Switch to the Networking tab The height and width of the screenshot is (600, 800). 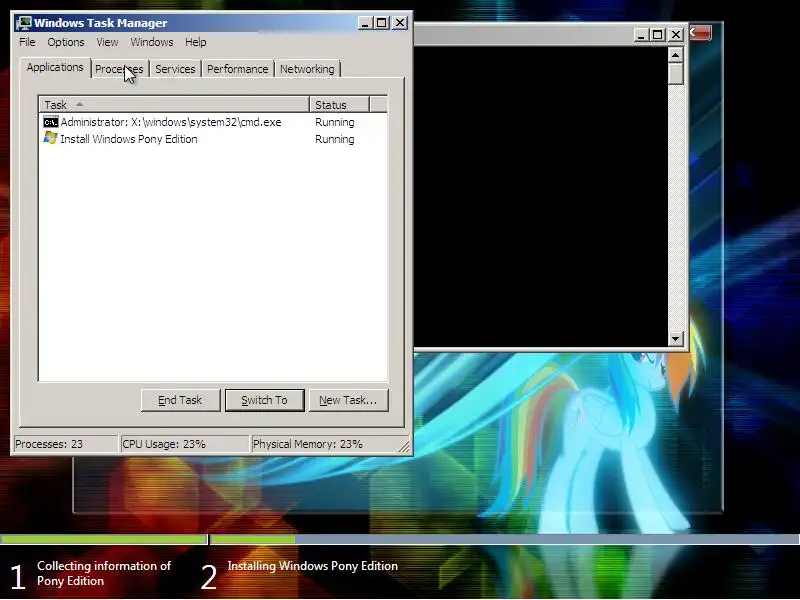tap(307, 69)
